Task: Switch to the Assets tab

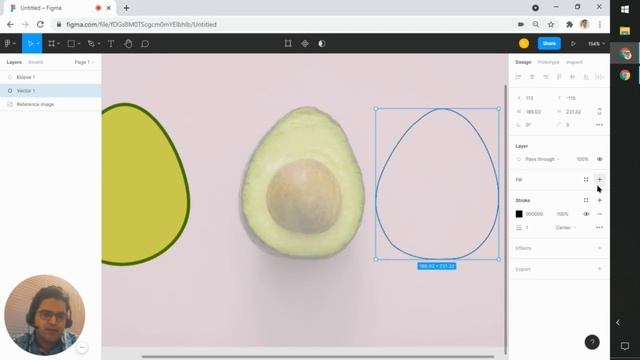Action: 36,62
